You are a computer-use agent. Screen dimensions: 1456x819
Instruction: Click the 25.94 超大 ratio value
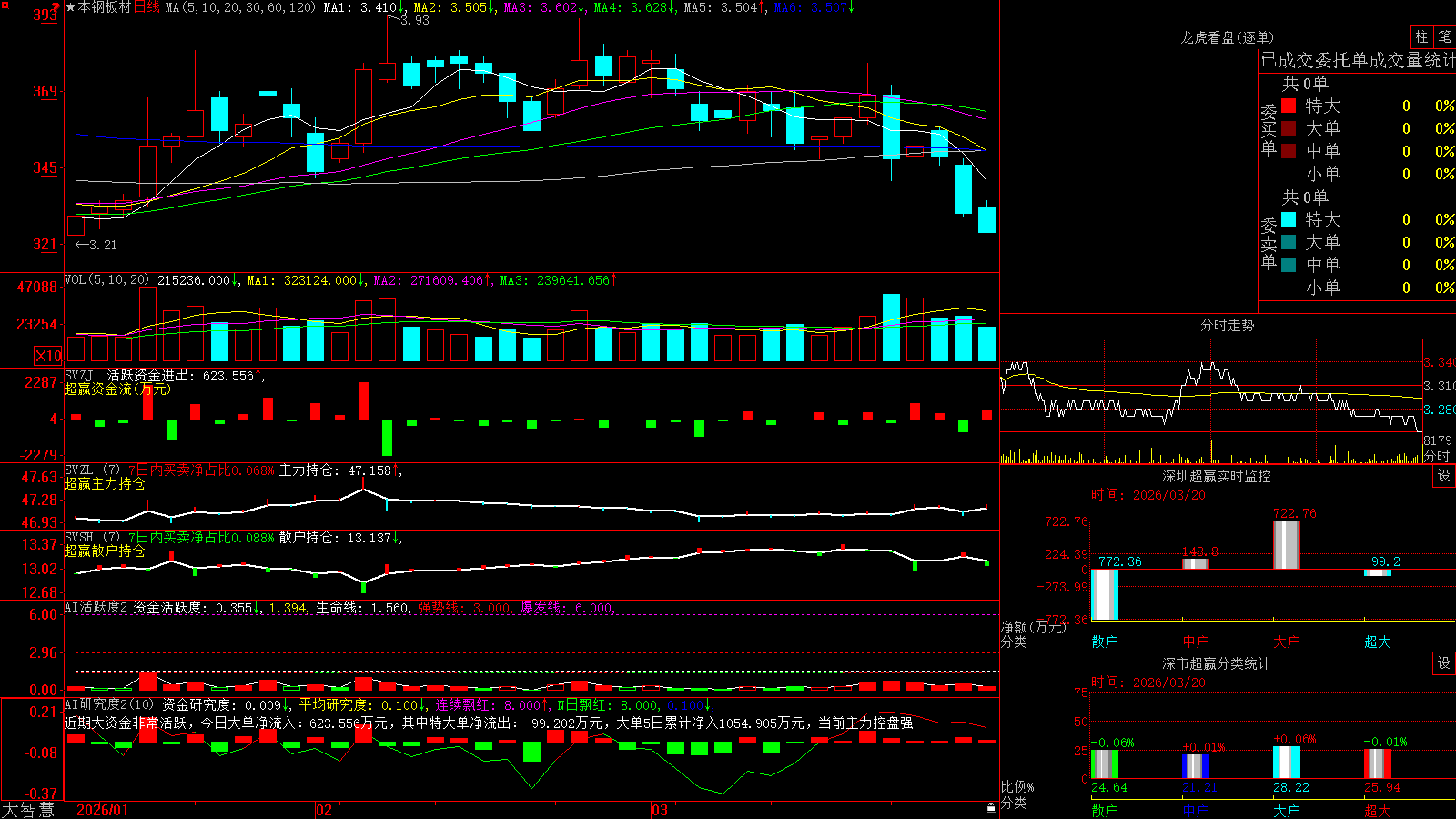coord(1382,787)
